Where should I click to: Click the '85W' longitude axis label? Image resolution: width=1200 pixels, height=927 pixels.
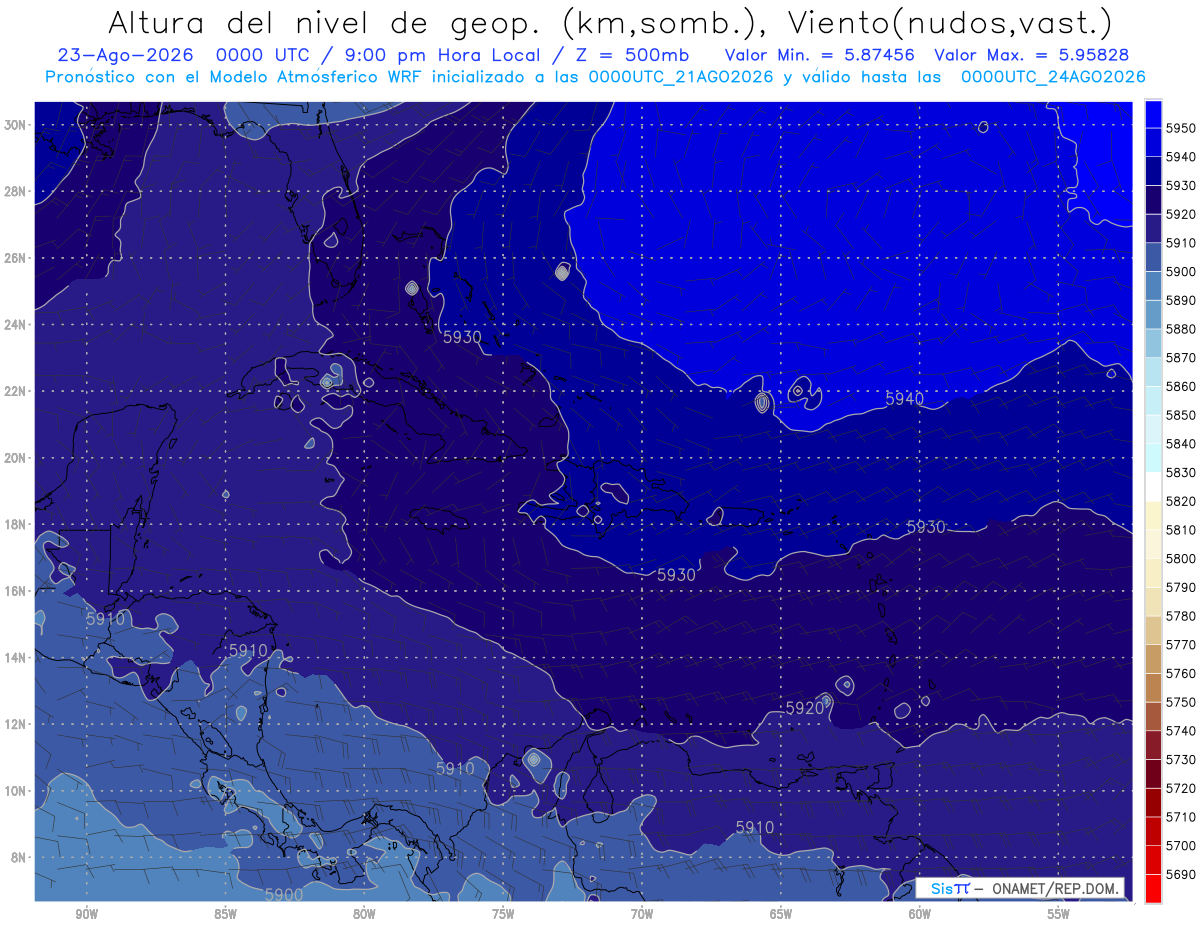(x=225, y=914)
